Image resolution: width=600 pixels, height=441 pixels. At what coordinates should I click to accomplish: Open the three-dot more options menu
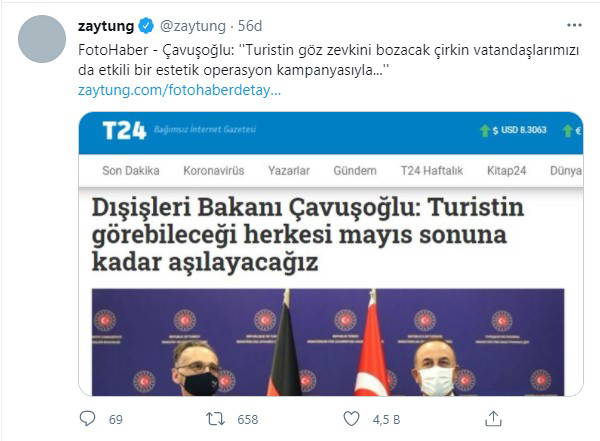click(574, 25)
